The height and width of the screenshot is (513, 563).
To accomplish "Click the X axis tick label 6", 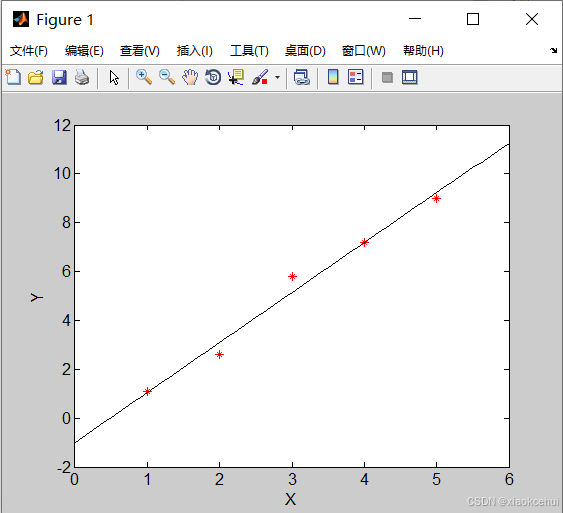I will click(509, 479).
